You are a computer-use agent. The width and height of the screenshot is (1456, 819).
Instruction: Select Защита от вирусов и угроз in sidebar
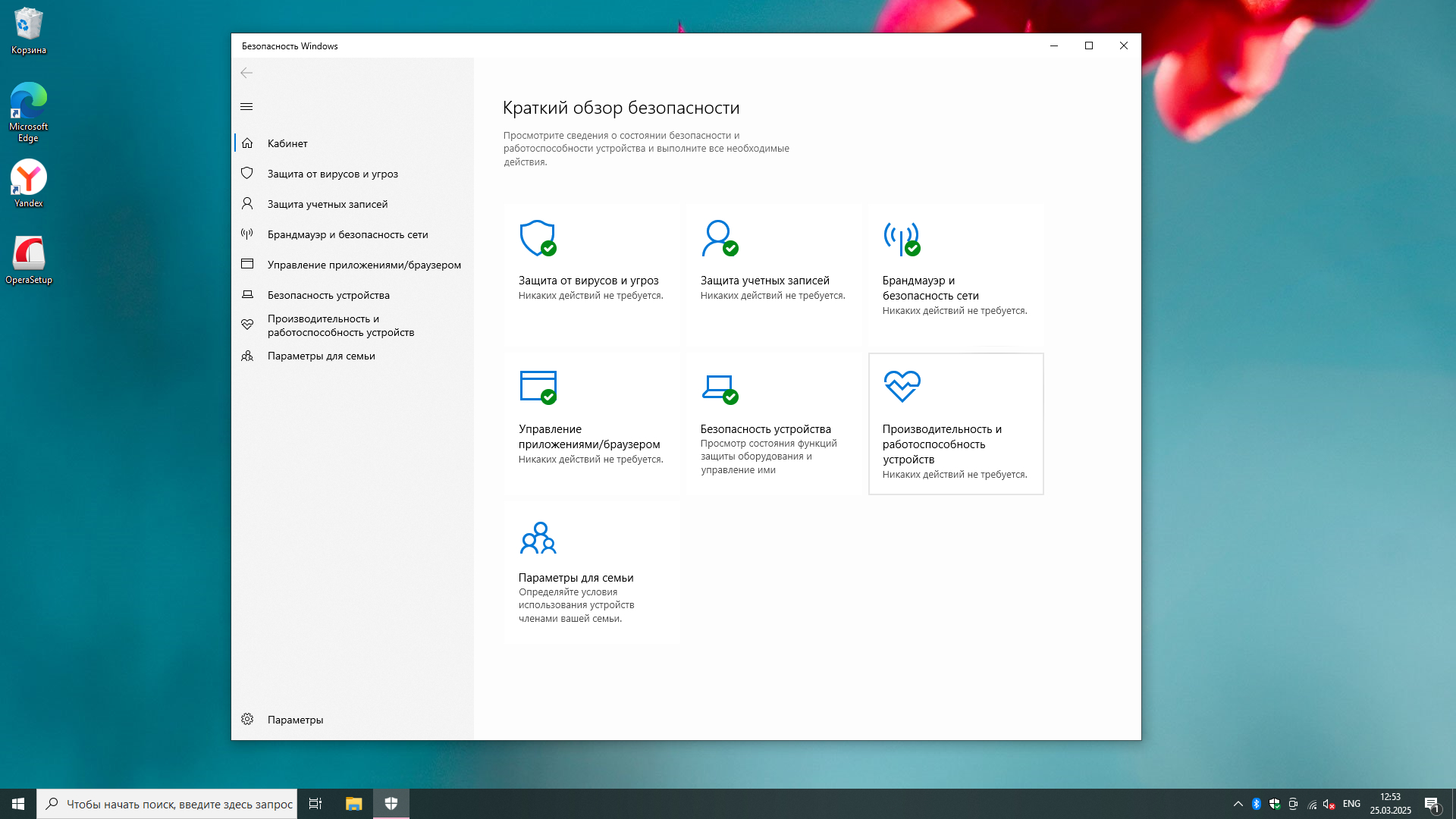332,174
